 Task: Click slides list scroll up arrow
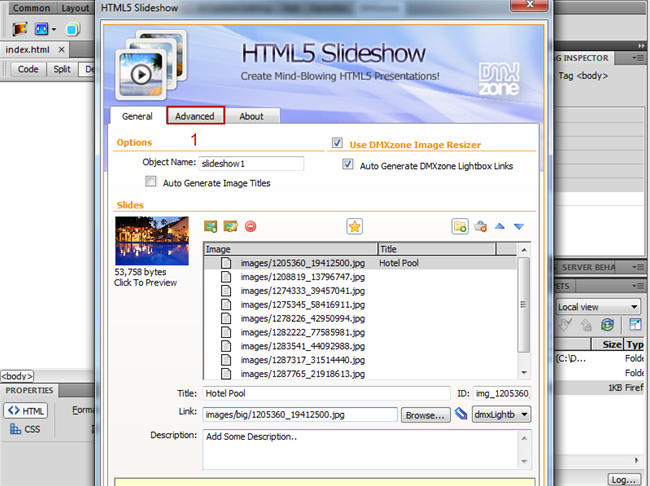[x=524, y=250]
